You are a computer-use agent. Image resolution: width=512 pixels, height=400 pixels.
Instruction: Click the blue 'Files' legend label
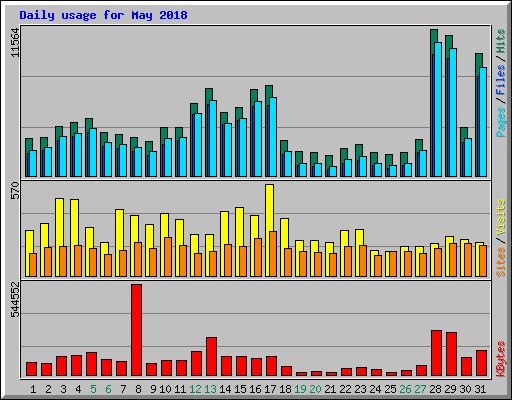click(x=500, y=80)
